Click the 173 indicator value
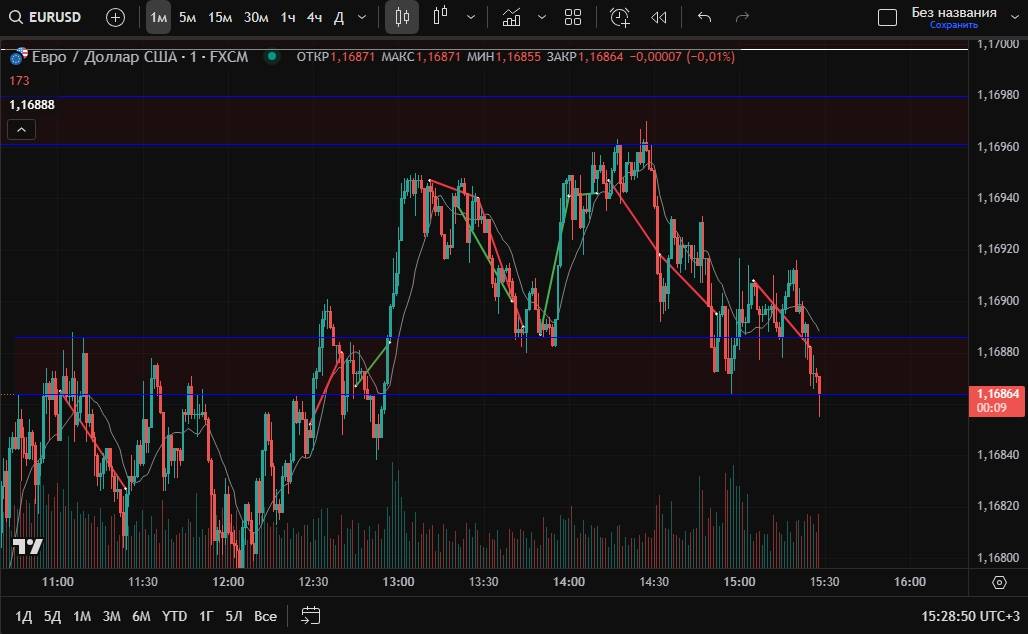The height and width of the screenshot is (634, 1028). pyautogui.click(x=19, y=81)
